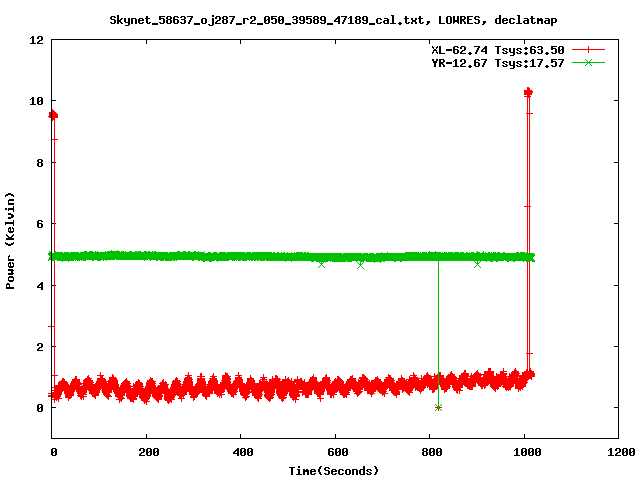
Task: Click the y-axis tick label 6
Action: point(40,224)
